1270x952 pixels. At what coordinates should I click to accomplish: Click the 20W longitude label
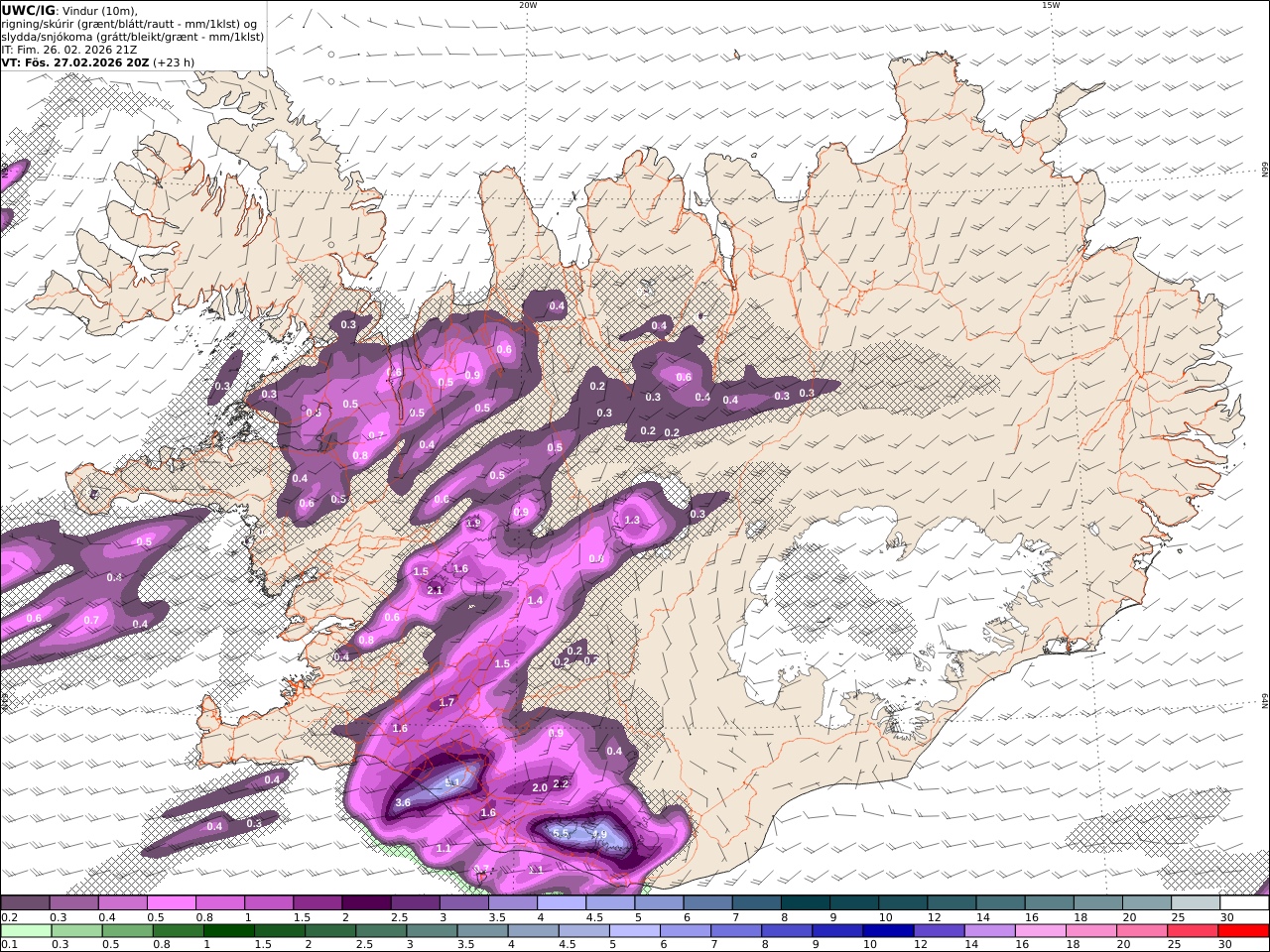[528, 5]
